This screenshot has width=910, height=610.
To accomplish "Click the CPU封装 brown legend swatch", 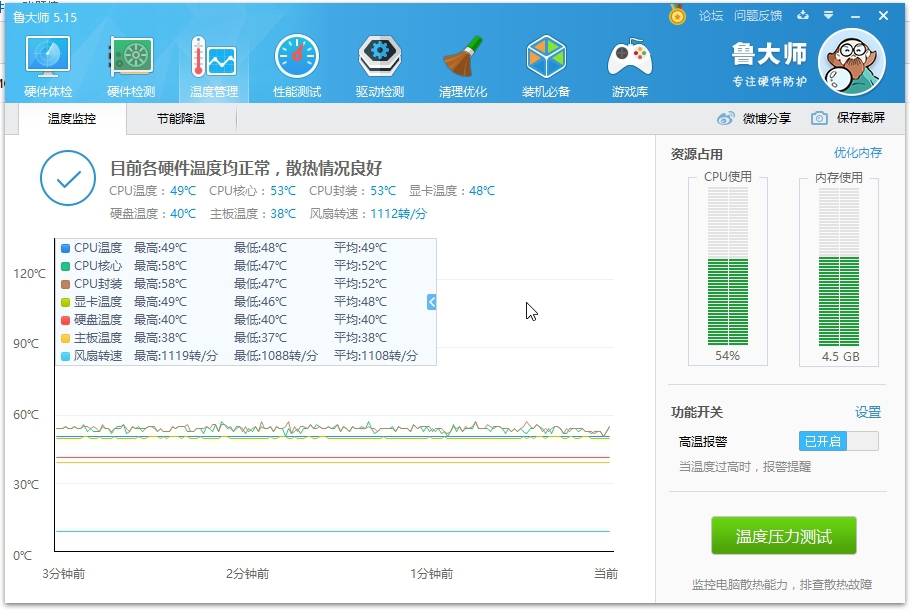I will pos(66,284).
